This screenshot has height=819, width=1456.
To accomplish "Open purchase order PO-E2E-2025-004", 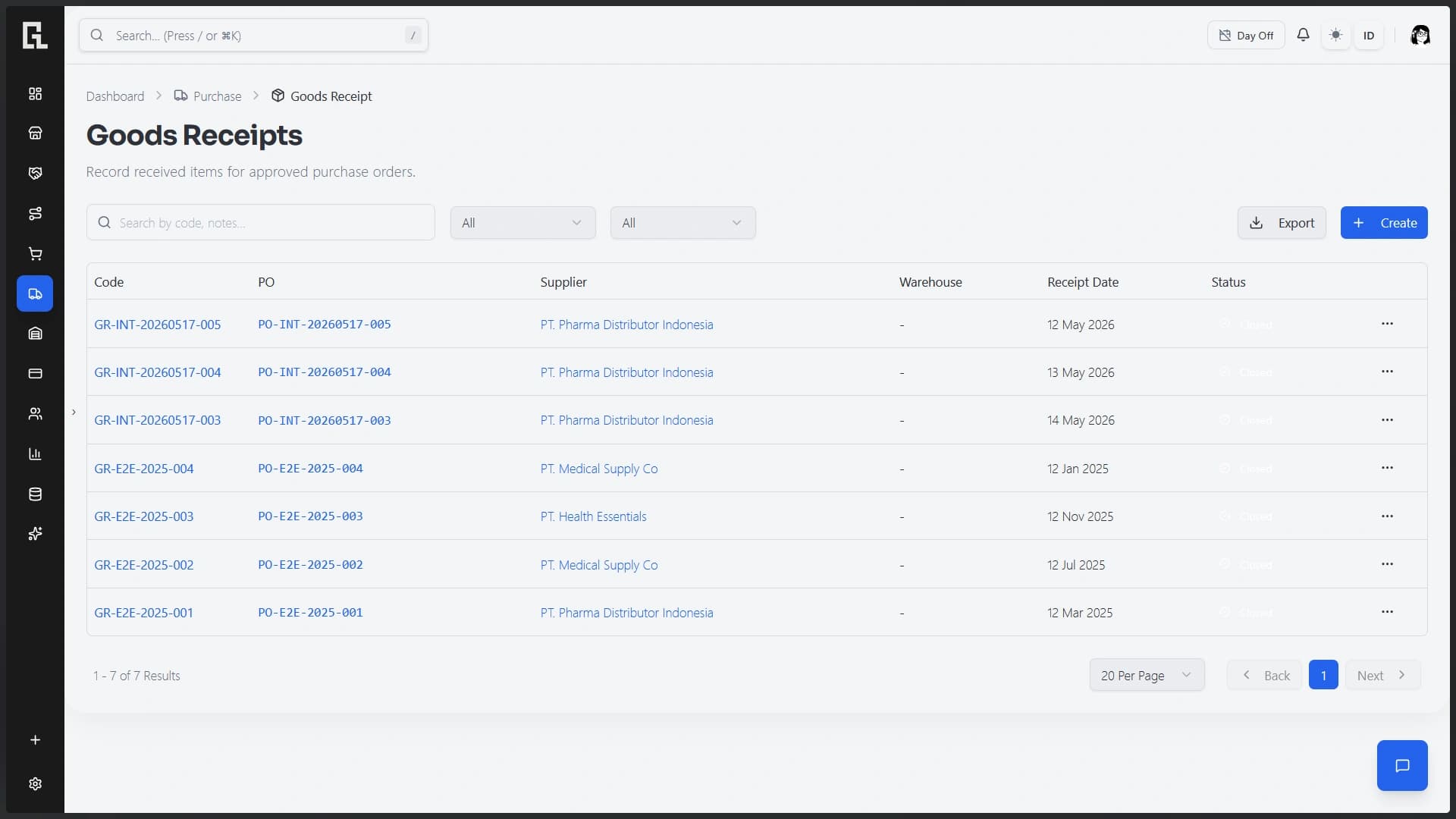I will [310, 469].
